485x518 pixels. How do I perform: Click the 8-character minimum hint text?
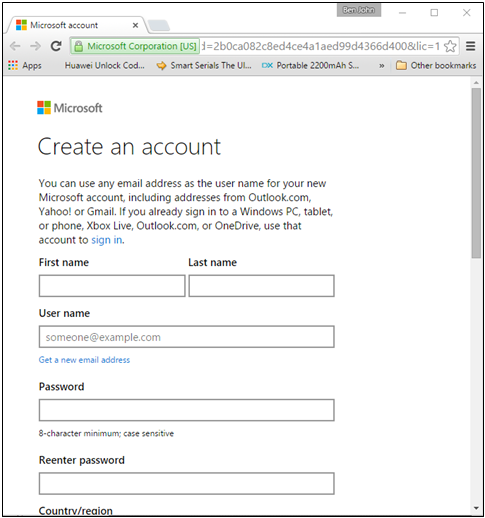pos(106,433)
